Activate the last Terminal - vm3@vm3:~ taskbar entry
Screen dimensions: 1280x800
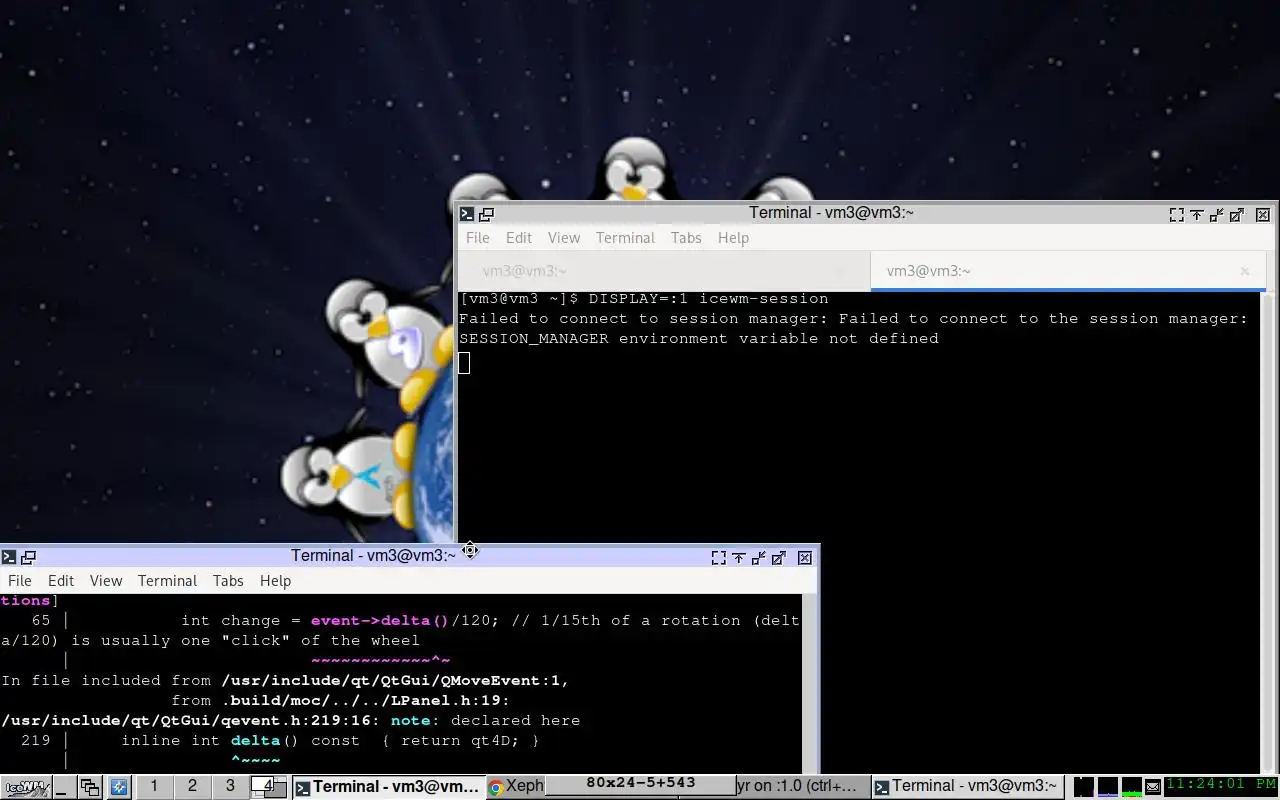point(966,787)
